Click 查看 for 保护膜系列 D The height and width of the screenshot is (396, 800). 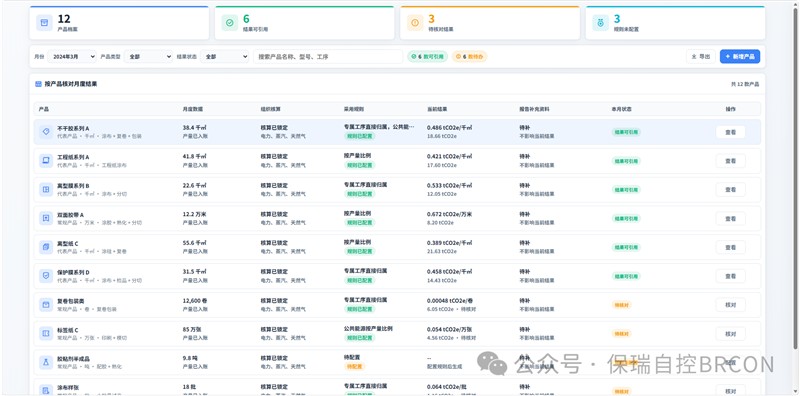[x=731, y=276]
